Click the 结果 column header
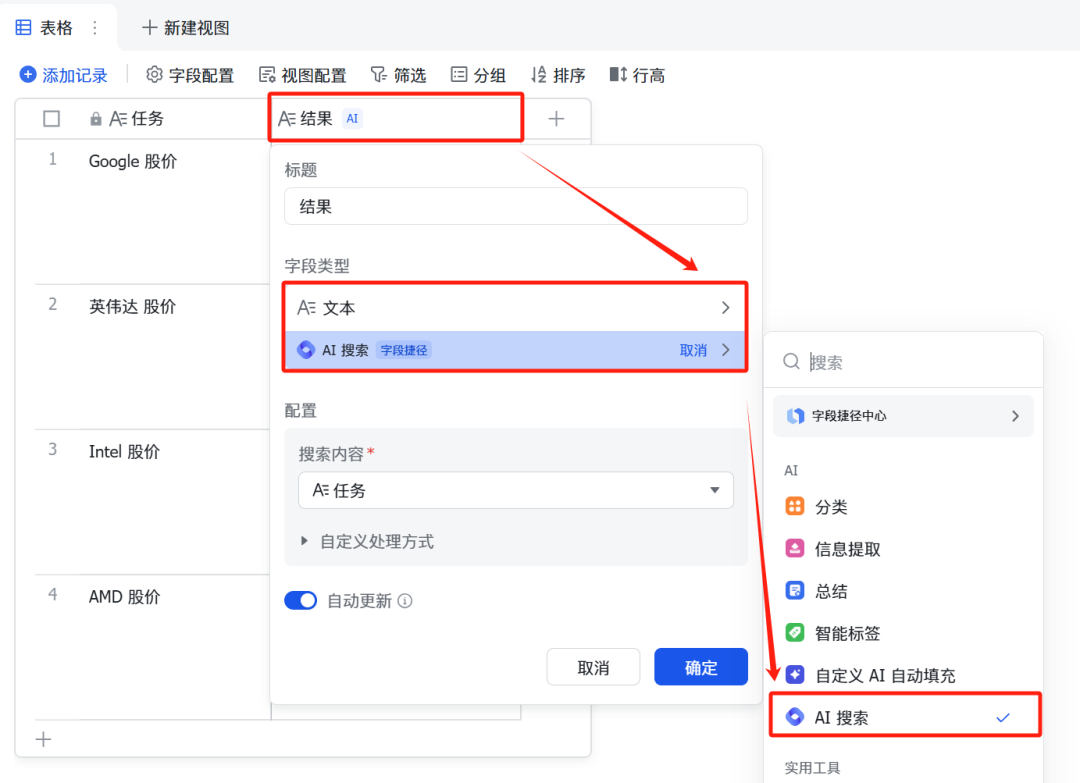Image resolution: width=1080 pixels, height=783 pixels. (396, 118)
